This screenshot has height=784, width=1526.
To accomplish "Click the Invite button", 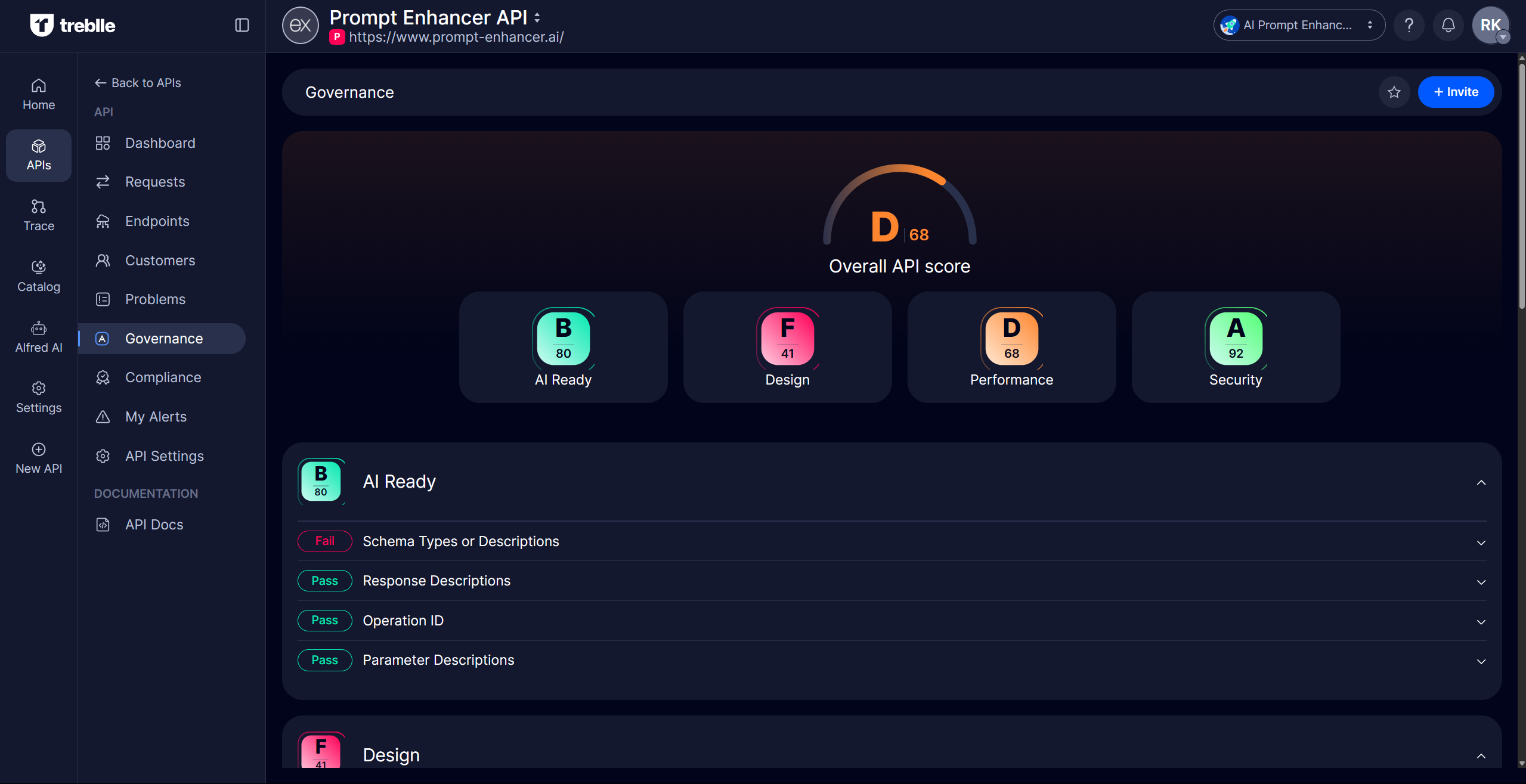I will tap(1456, 92).
